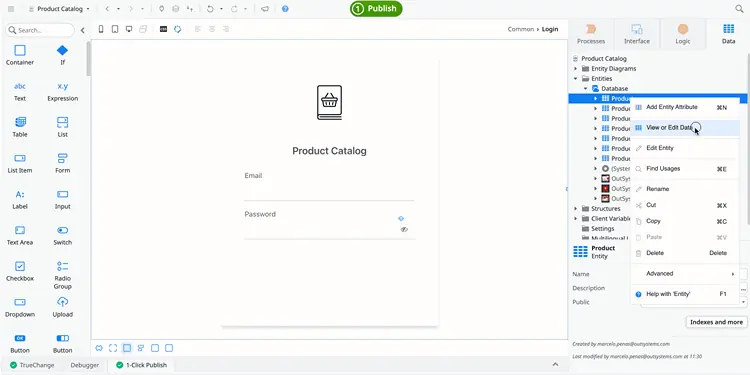Open the Product Catalog module dropdown
The image size is (750, 375).
point(59,9)
